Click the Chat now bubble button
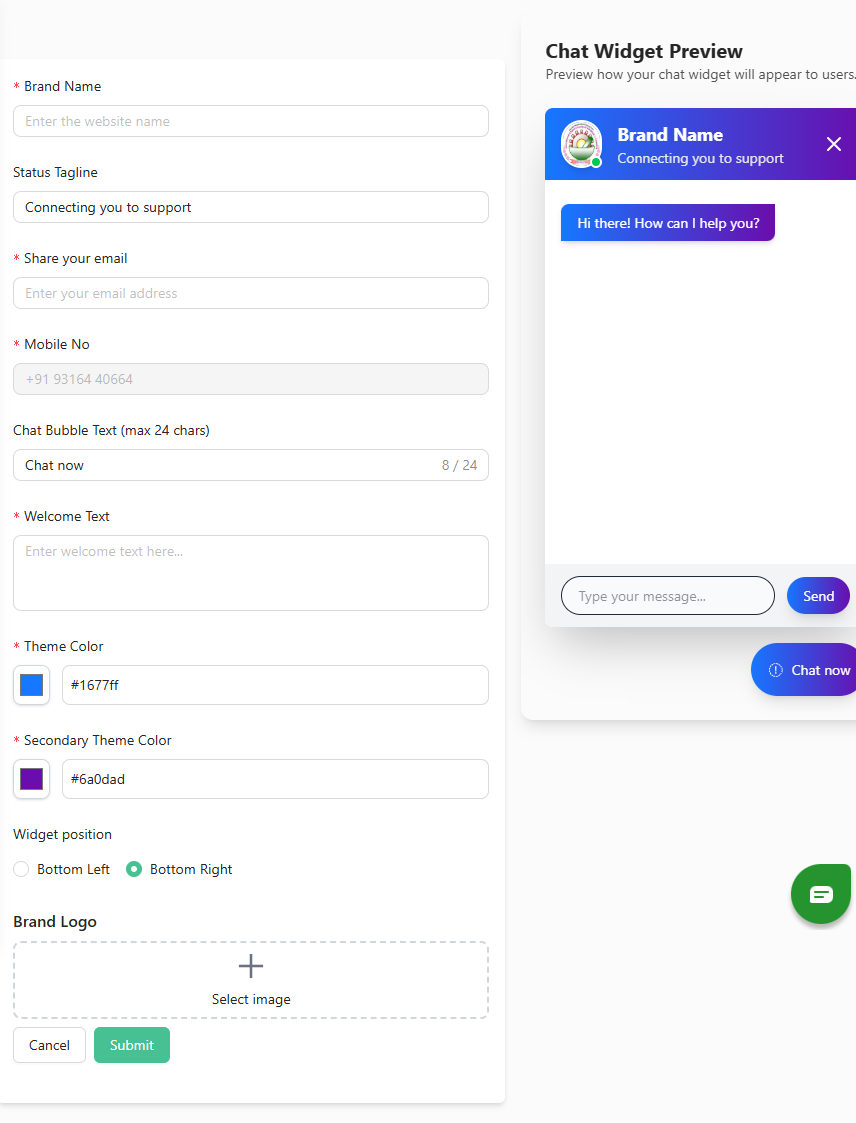 click(805, 670)
